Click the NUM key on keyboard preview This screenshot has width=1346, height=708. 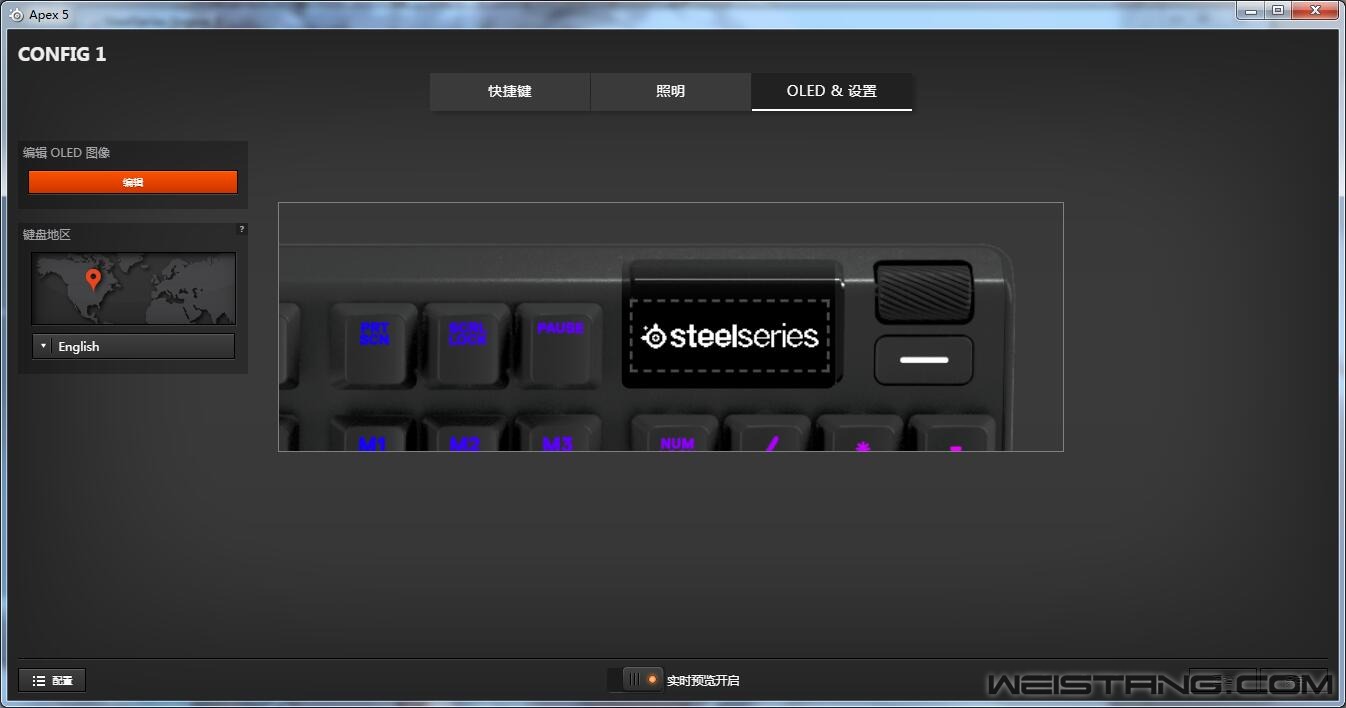pyautogui.click(x=676, y=433)
